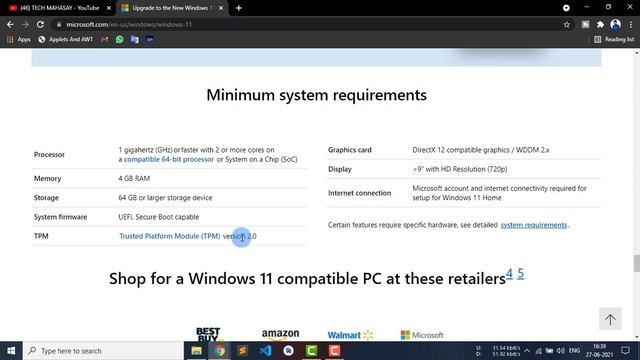Open the Trusted Platform Module (TPM) link
The height and width of the screenshot is (360, 640).
(170, 236)
